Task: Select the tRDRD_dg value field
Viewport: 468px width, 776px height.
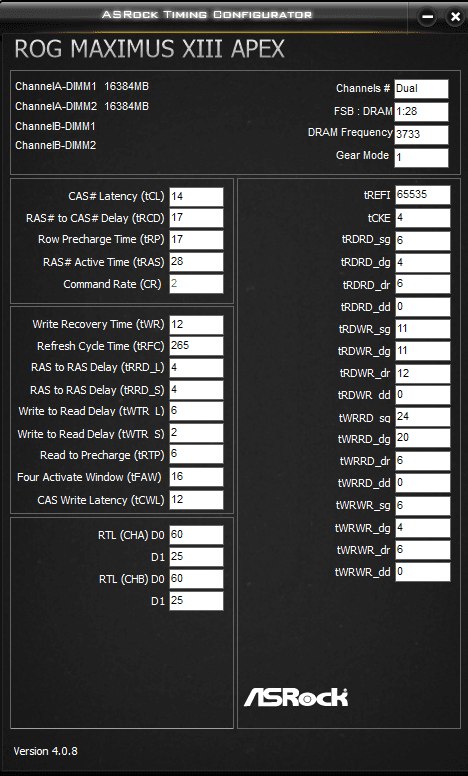Action: 423,263
